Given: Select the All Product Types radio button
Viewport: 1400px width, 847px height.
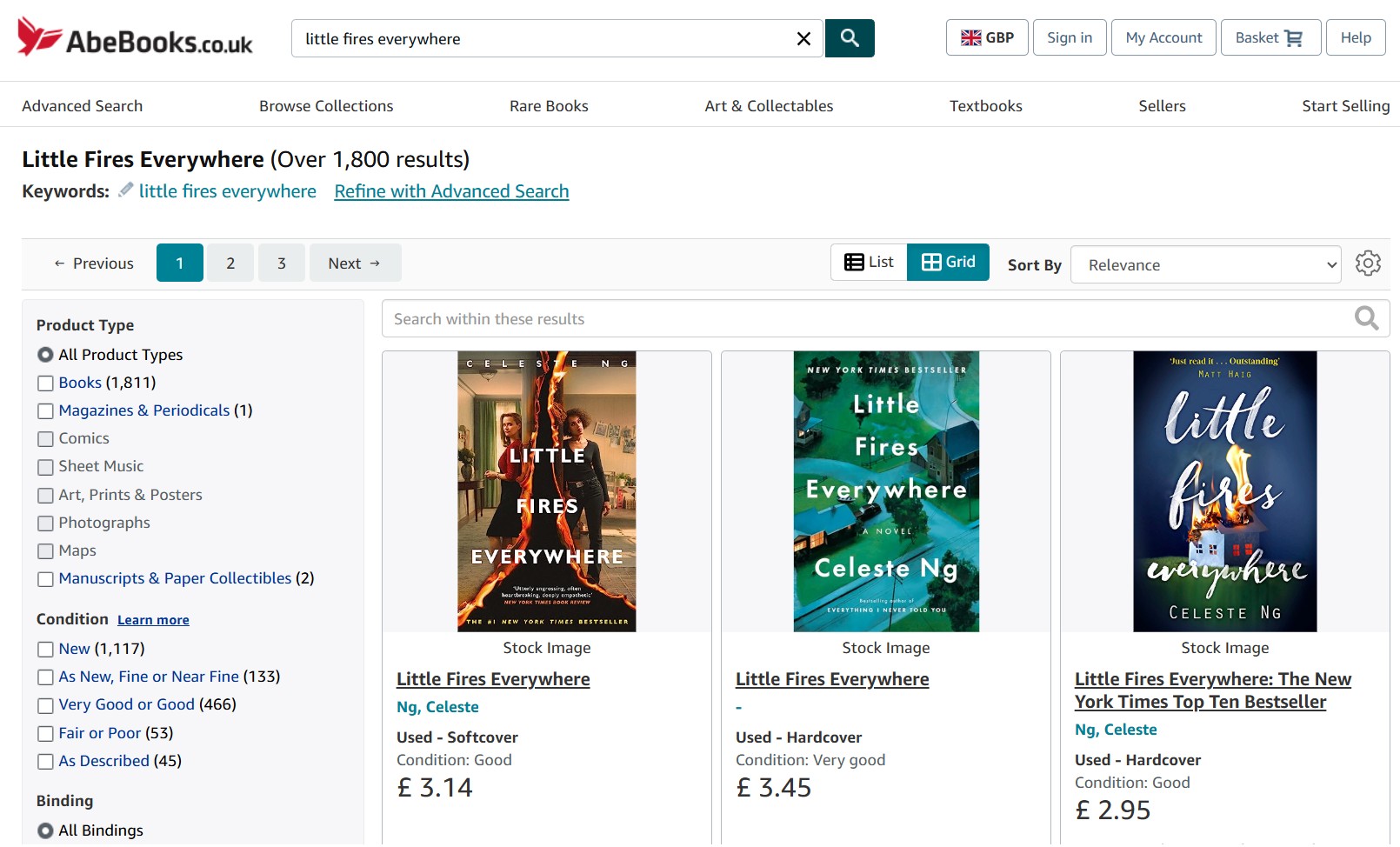Looking at the screenshot, I should (x=43, y=354).
